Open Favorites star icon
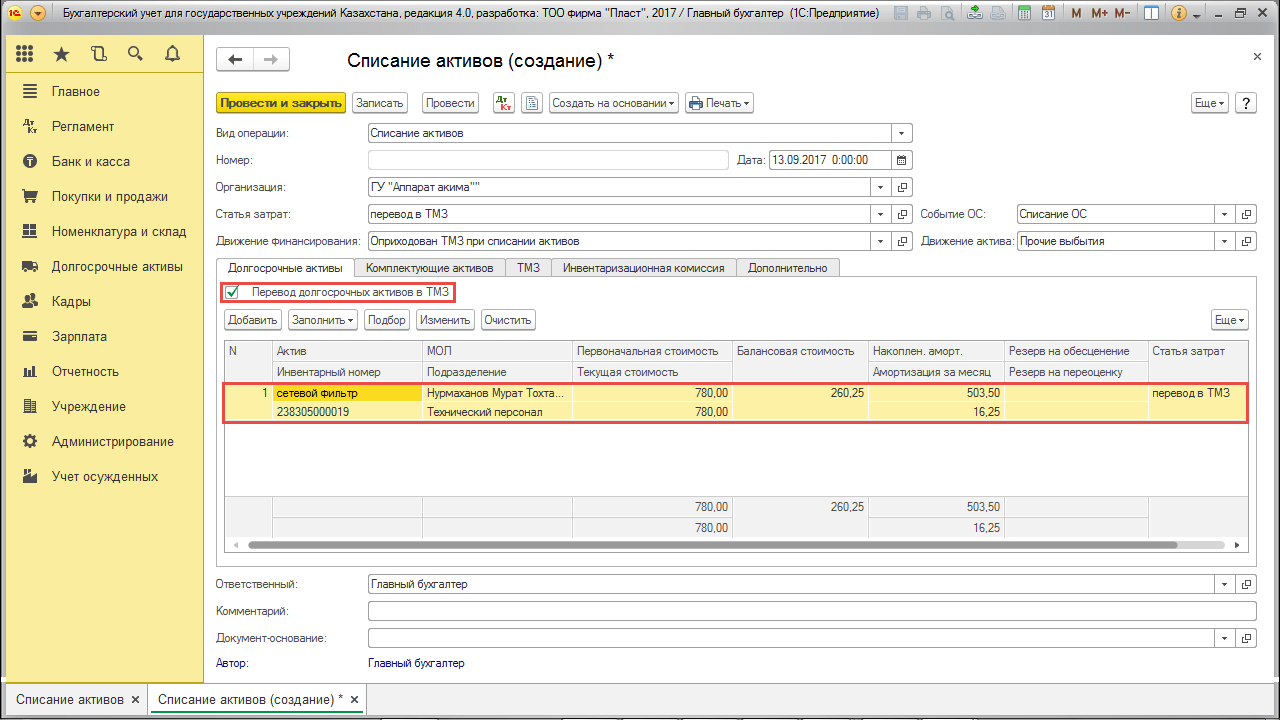 [62, 54]
